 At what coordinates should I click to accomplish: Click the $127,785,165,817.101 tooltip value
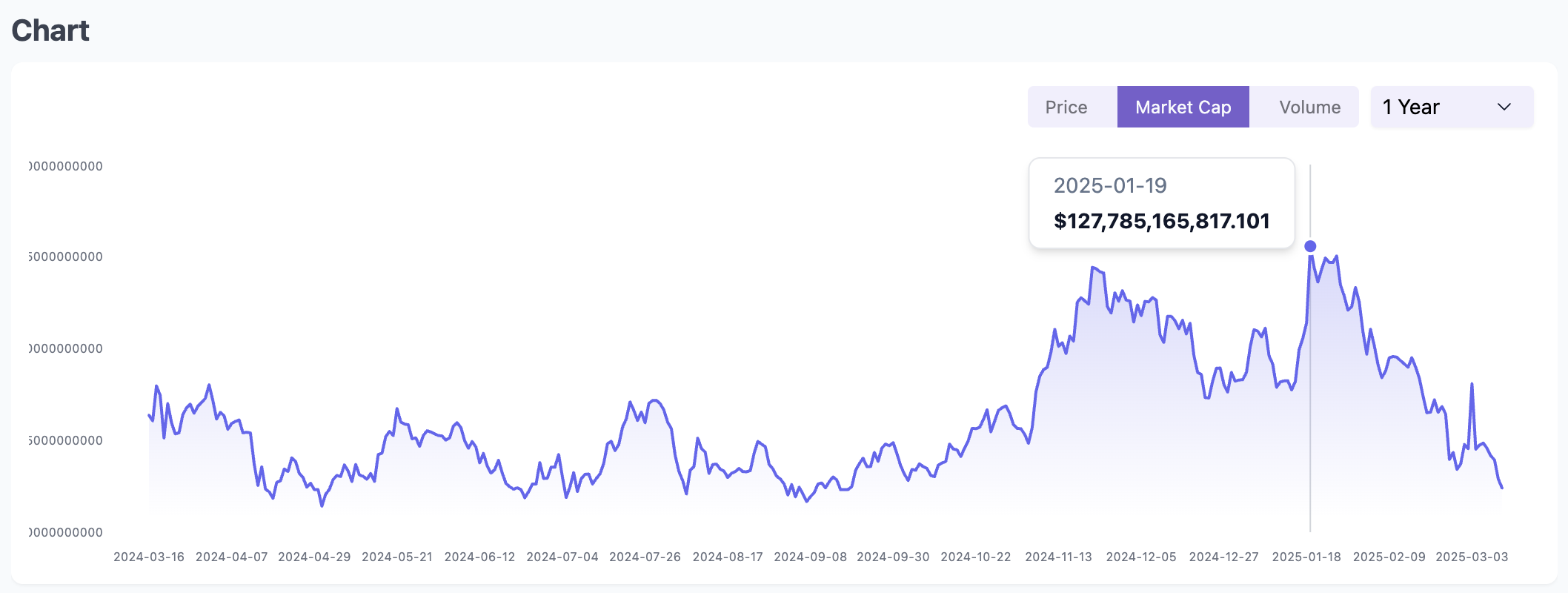pos(1161,221)
